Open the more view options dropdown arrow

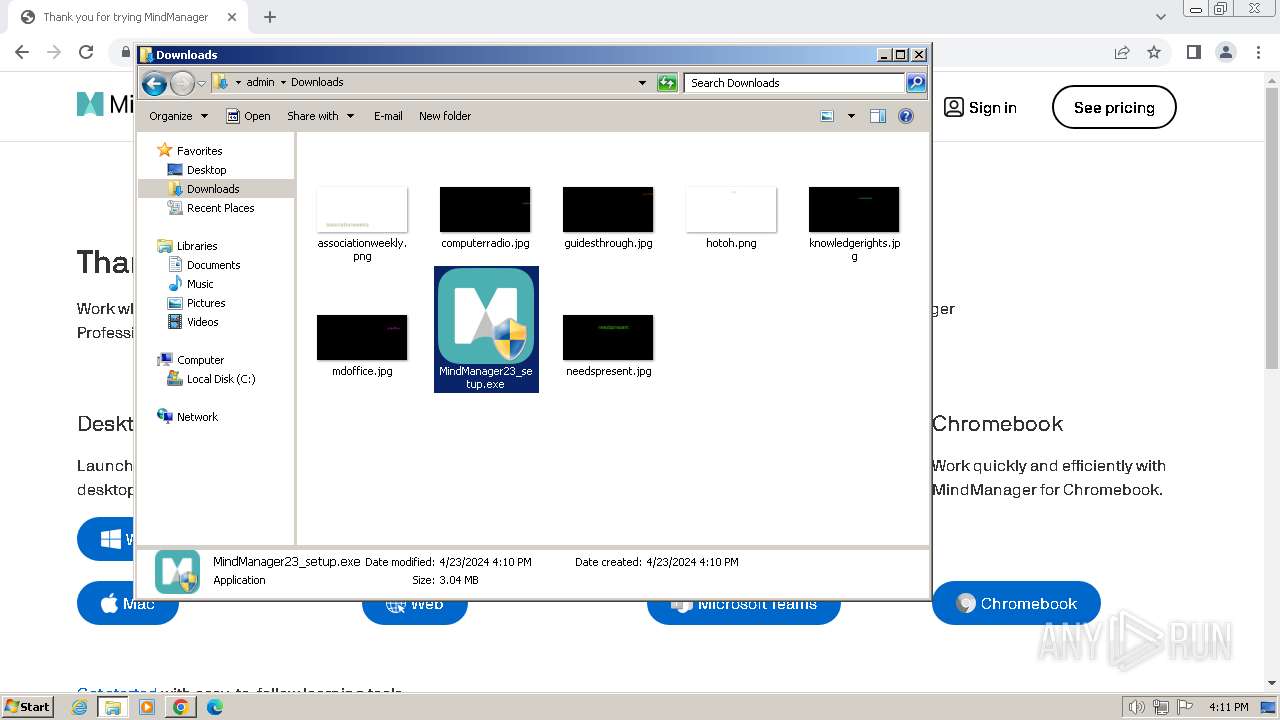(851, 116)
